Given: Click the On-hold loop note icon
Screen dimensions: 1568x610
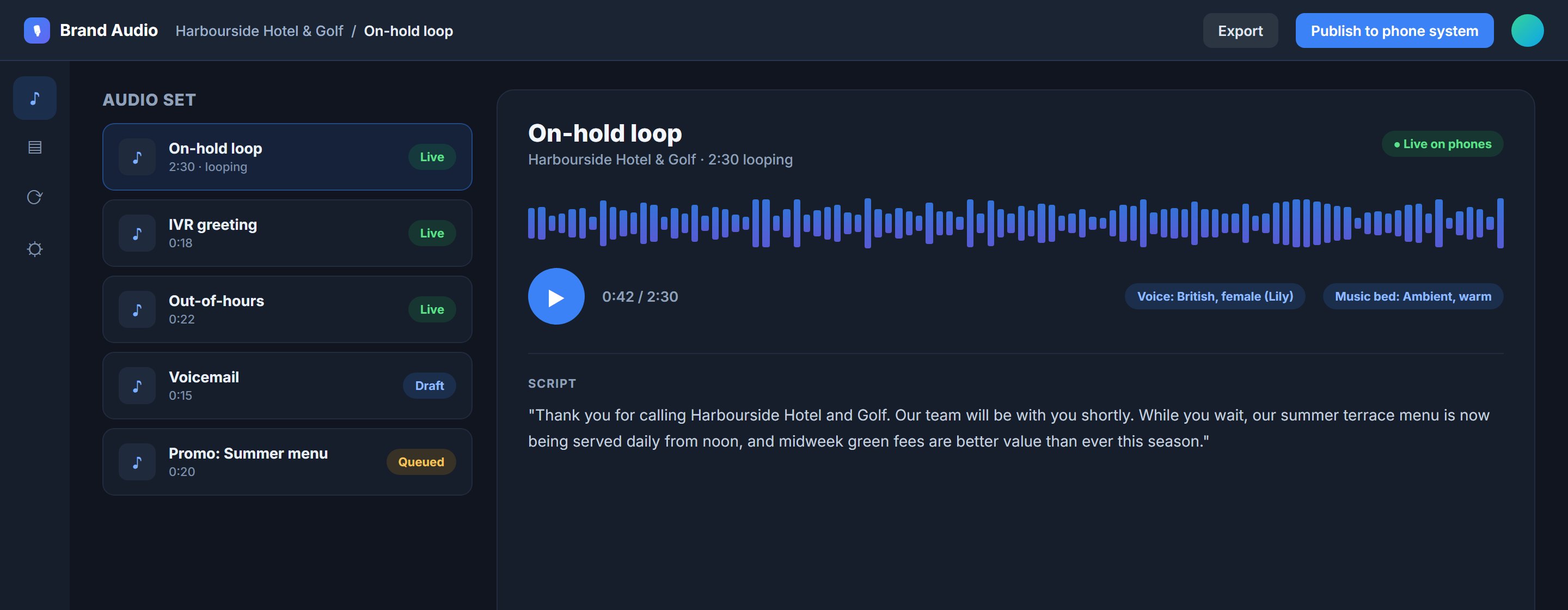Looking at the screenshot, I should [x=137, y=157].
